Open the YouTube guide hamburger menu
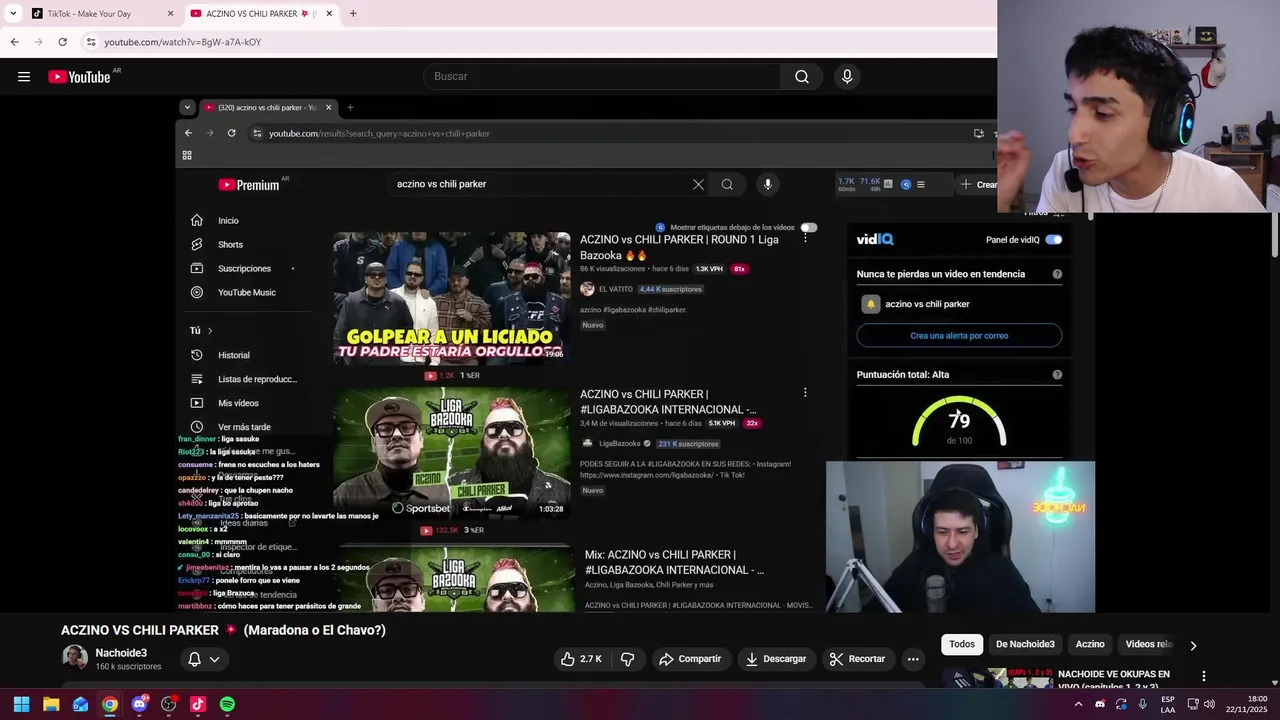This screenshot has height=720, width=1280. click(24, 77)
